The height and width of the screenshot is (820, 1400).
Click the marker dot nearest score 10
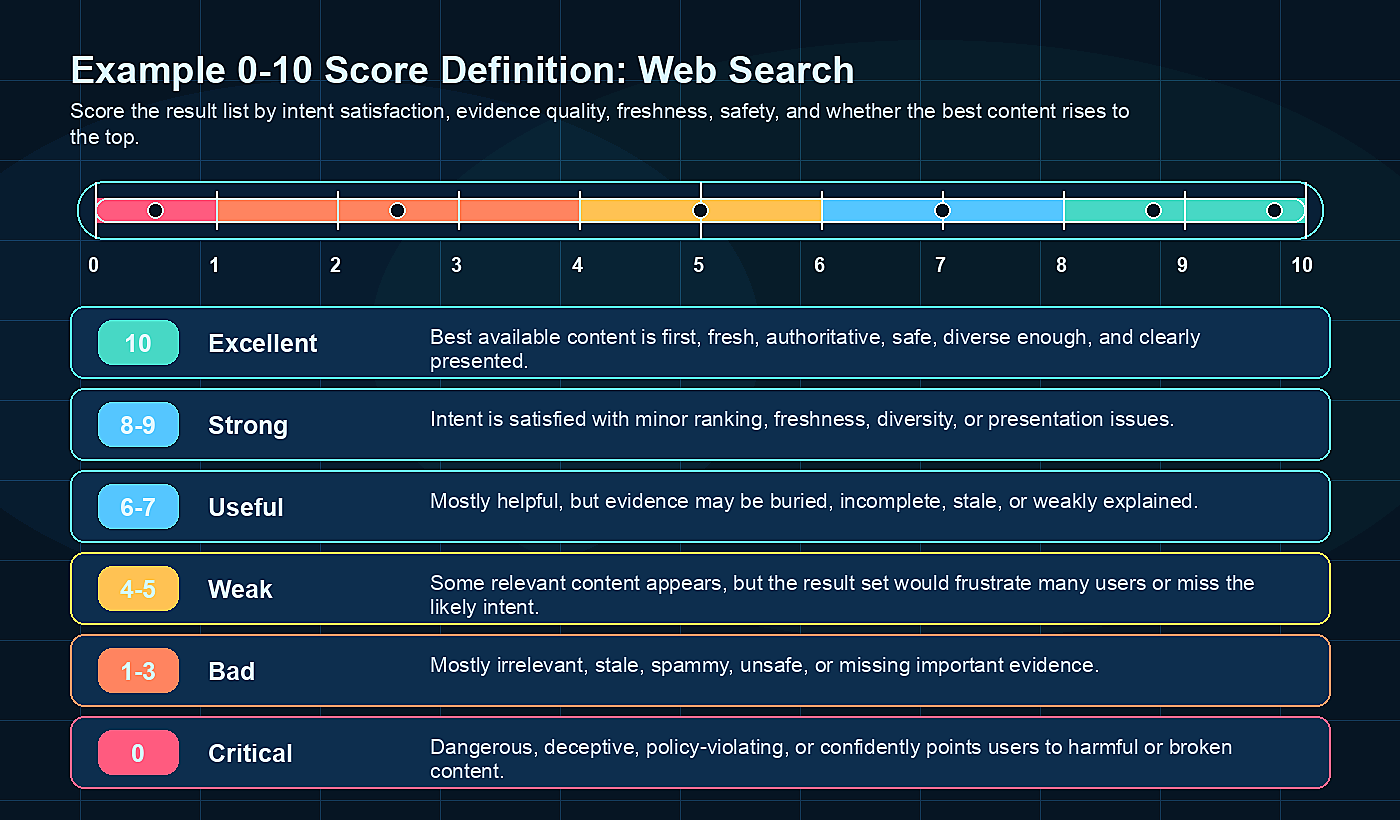(x=1274, y=210)
